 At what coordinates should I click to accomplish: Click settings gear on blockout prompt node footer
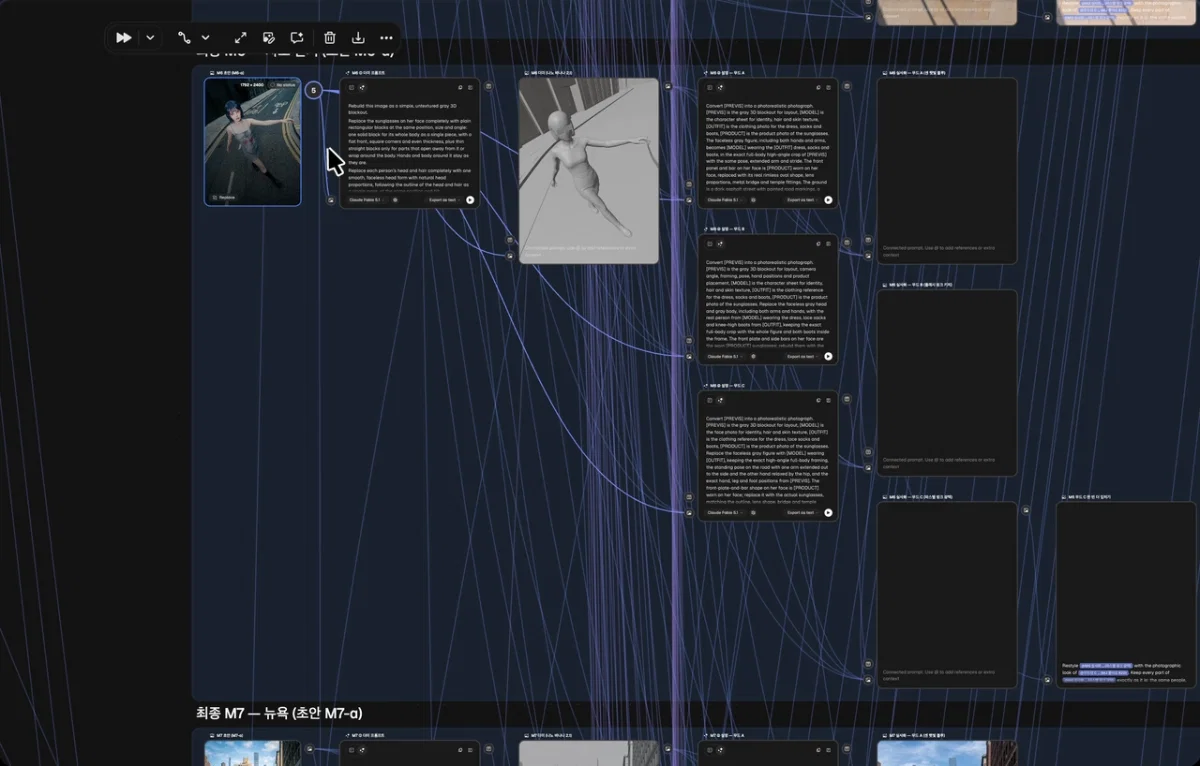[x=395, y=200]
